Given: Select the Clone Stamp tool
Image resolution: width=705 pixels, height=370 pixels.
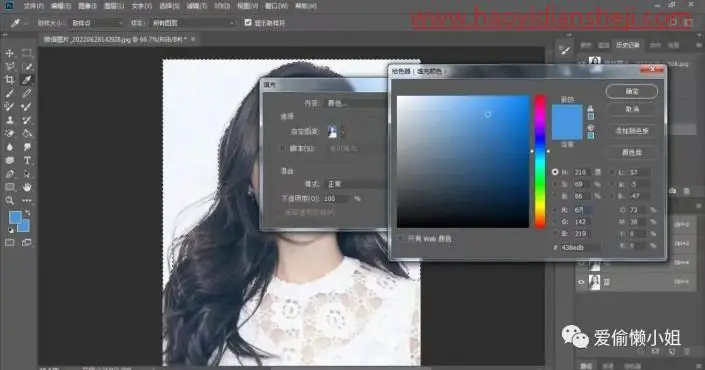Looking at the screenshot, I should (9, 120).
